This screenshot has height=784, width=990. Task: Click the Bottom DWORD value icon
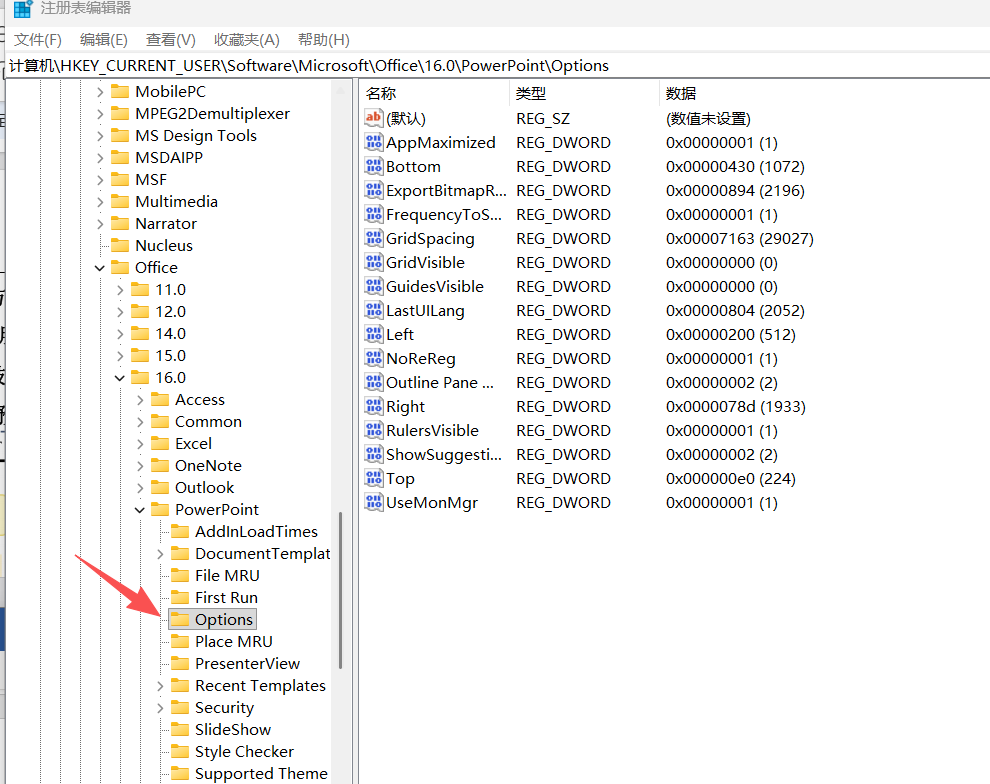tap(374, 167)
